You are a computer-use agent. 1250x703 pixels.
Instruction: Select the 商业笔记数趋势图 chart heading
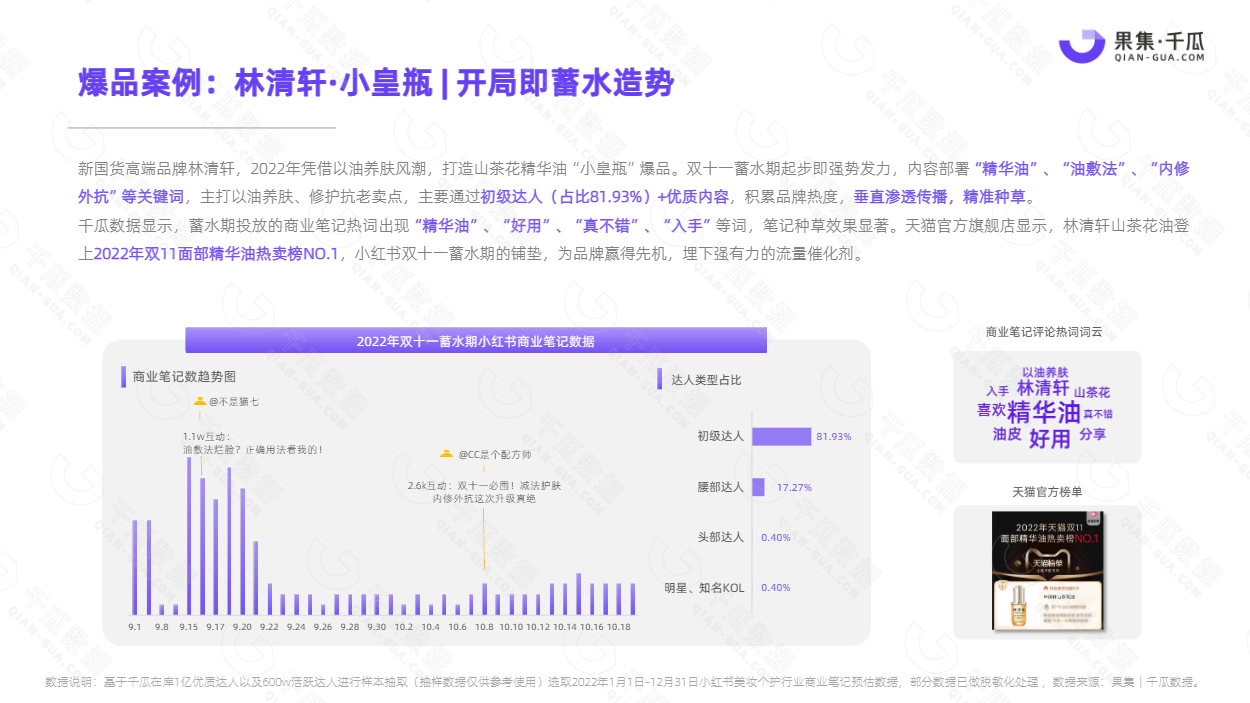click(x=184, y=377)
